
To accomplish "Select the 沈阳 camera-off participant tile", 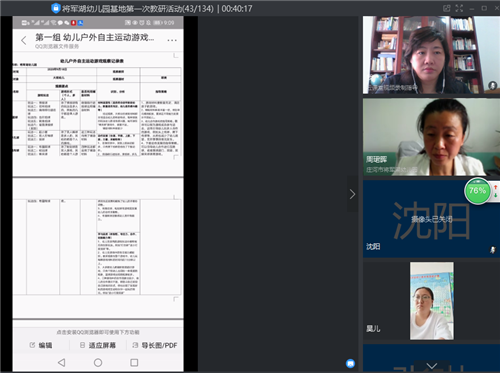I will 431,219.
